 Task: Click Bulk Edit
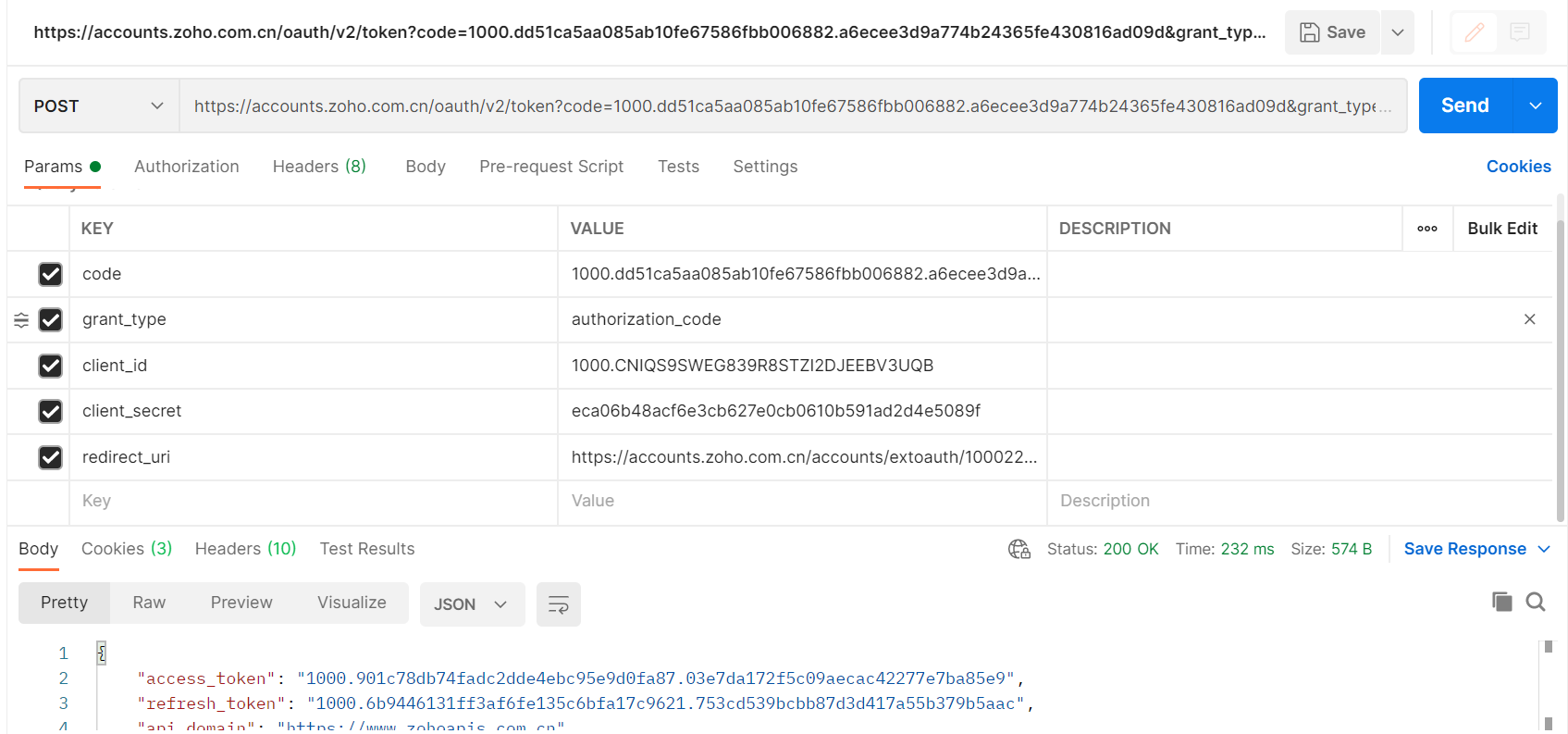click(1502, 229)
